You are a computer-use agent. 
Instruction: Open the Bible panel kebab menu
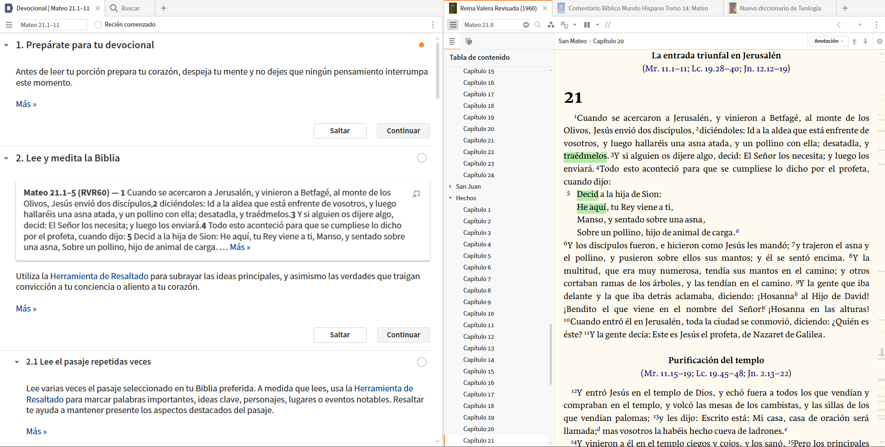(877, 25)
